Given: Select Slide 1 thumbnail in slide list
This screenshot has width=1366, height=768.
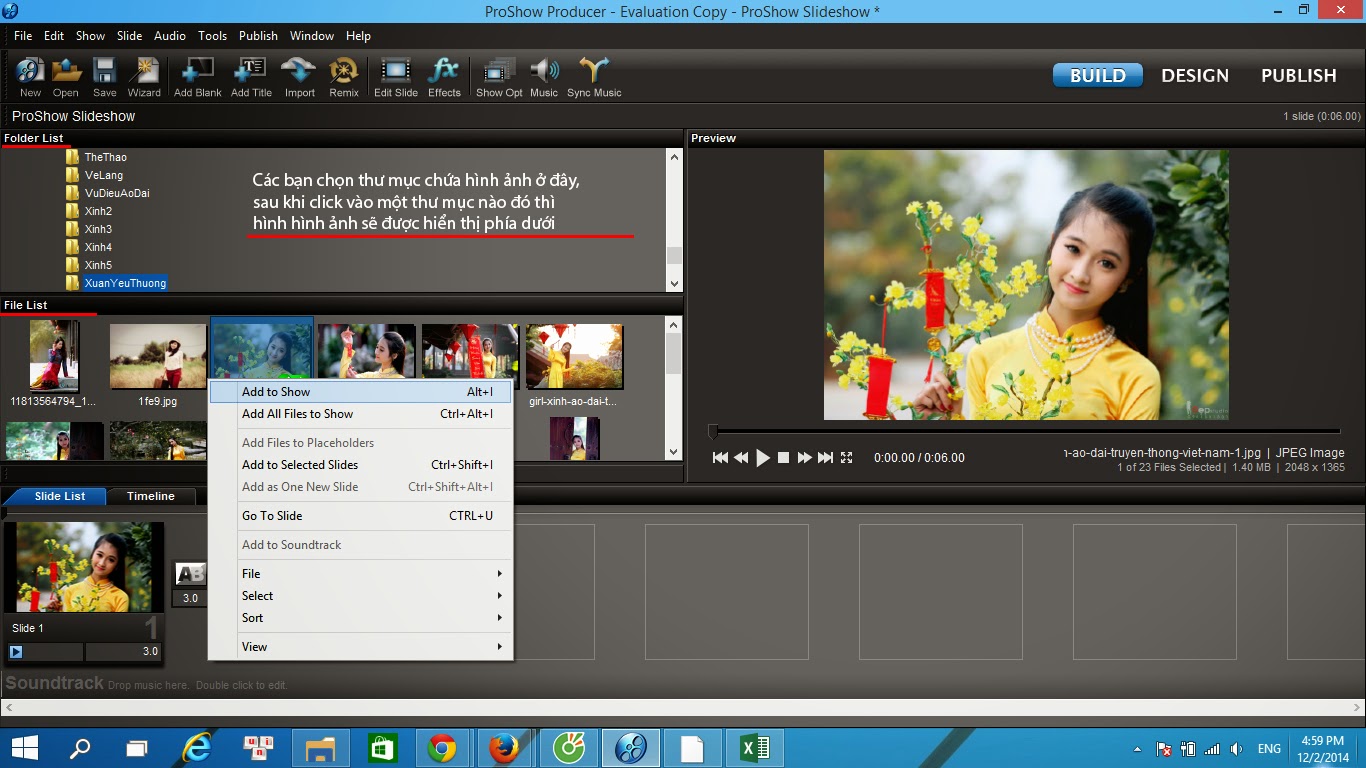Looking at the screenshot, I should tap(84, 566).
